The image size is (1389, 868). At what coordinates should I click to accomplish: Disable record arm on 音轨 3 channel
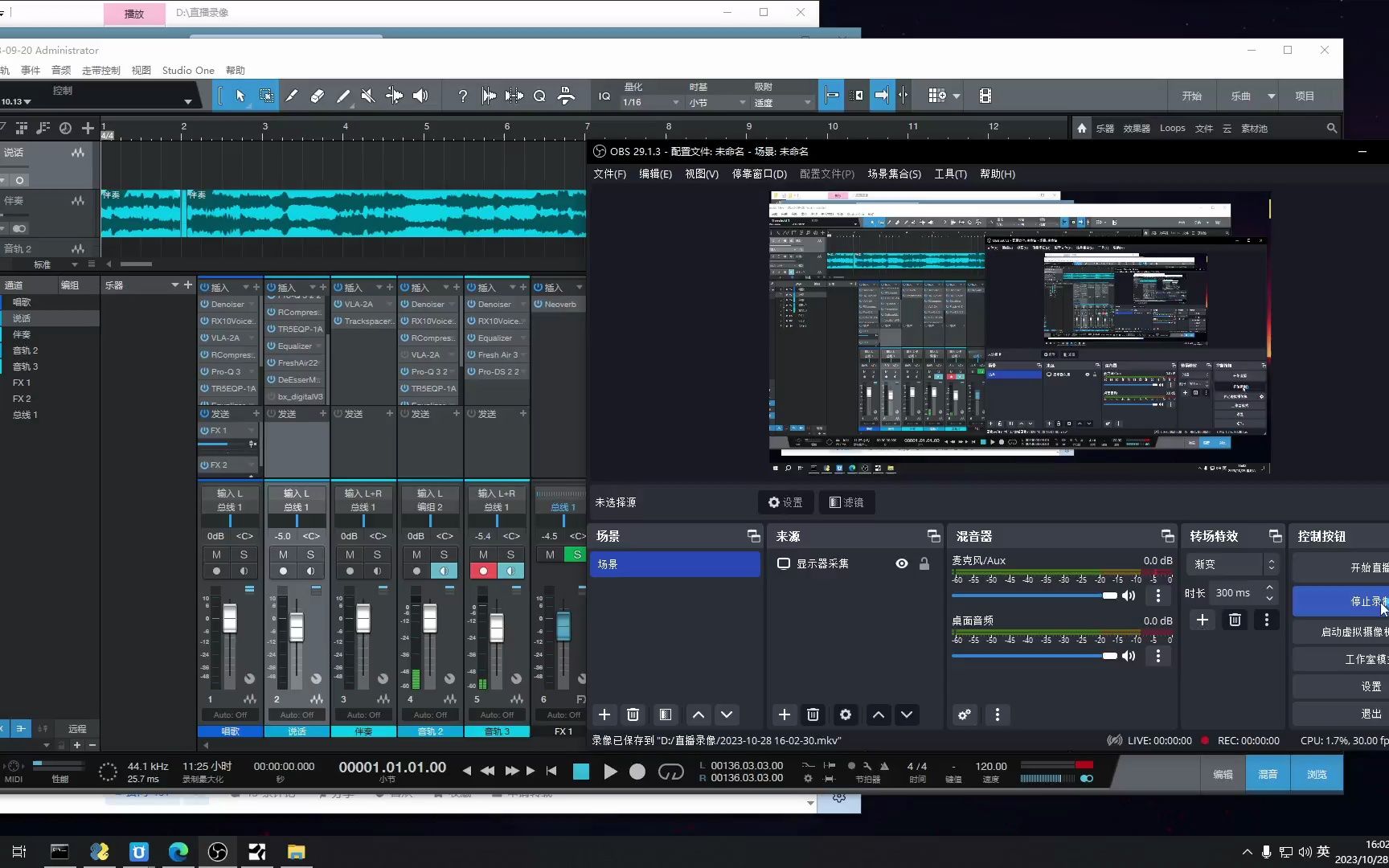483,571
